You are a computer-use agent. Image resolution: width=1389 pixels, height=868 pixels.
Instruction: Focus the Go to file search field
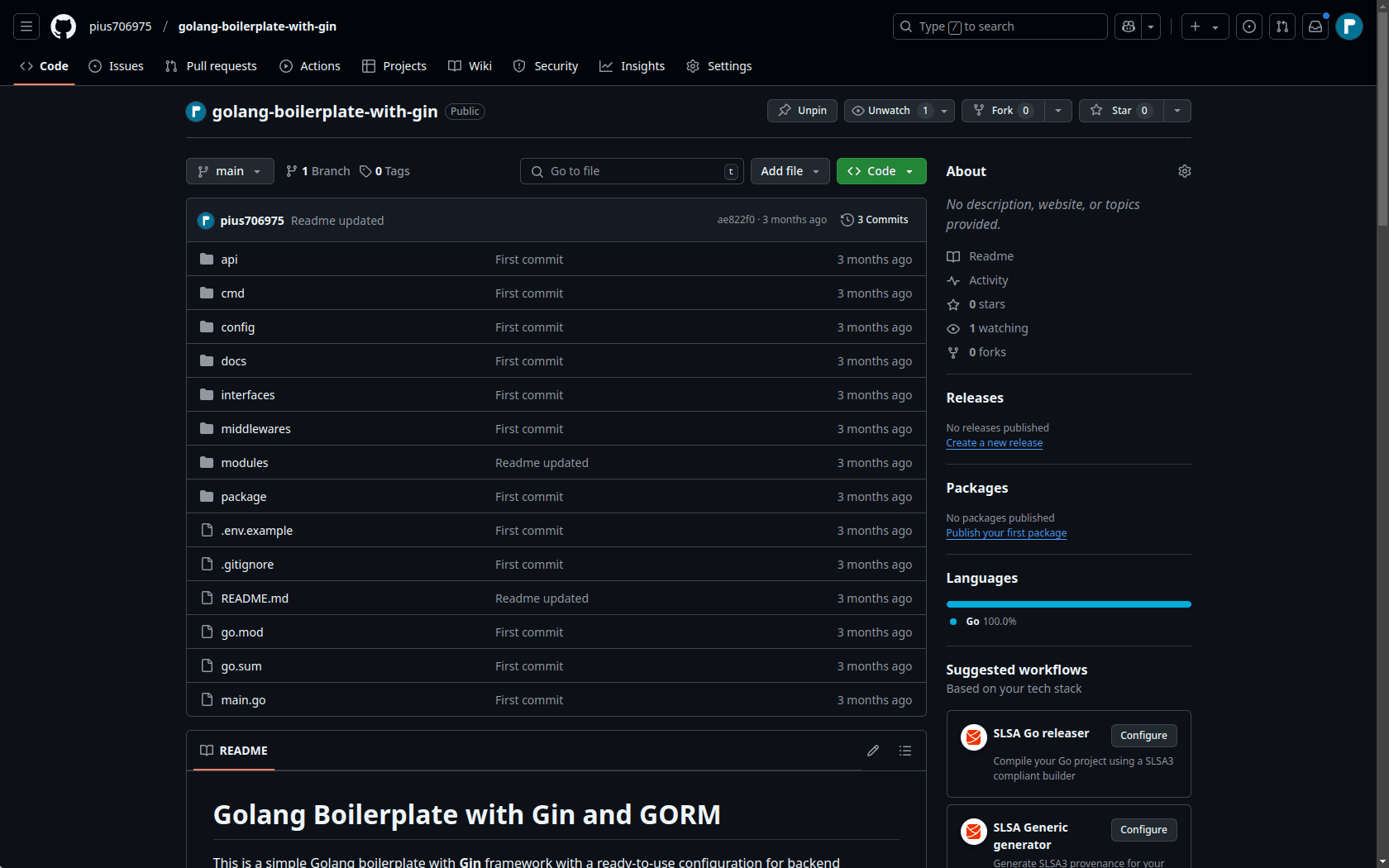pos(632,171)
